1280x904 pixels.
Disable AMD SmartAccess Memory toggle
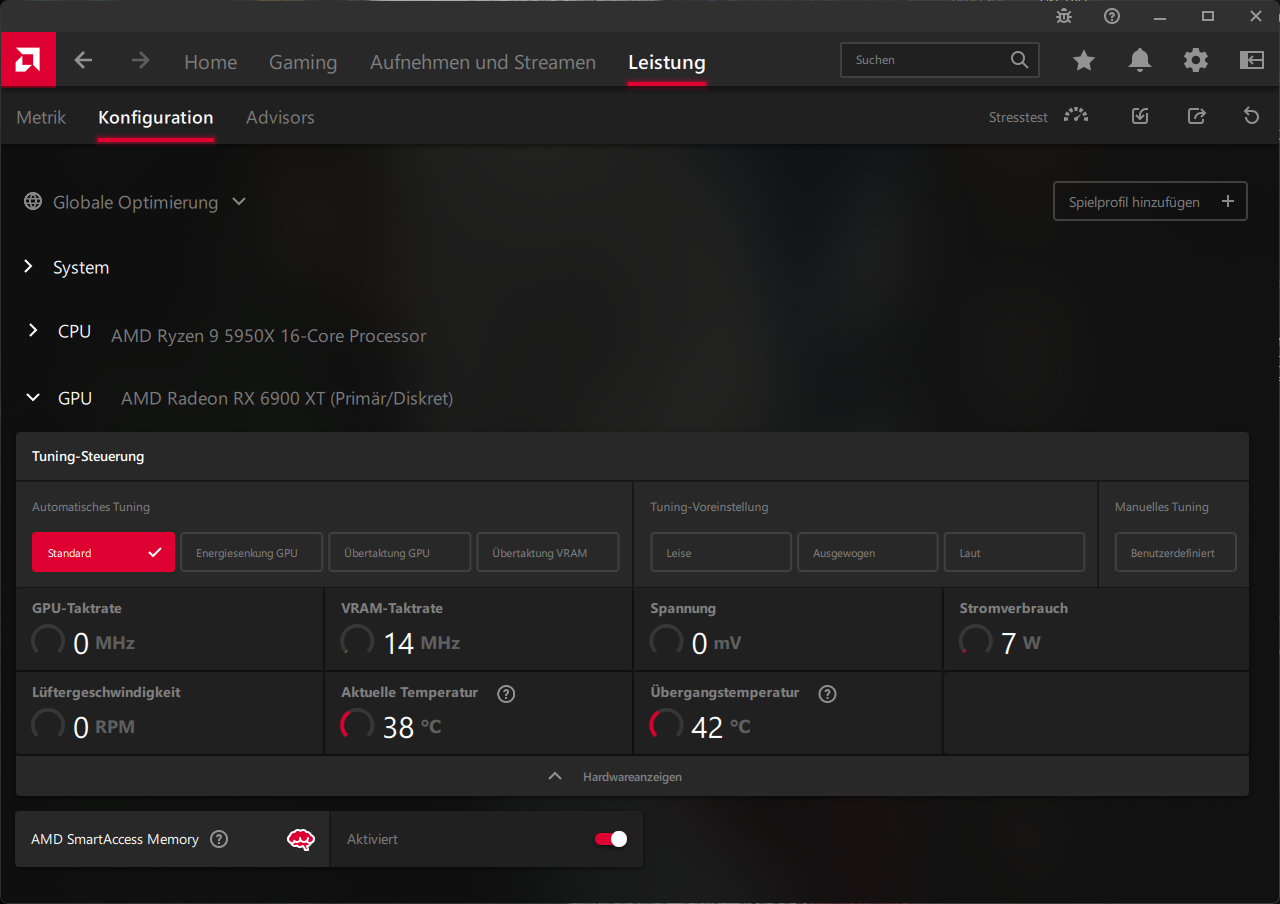(x=611, y=839)
